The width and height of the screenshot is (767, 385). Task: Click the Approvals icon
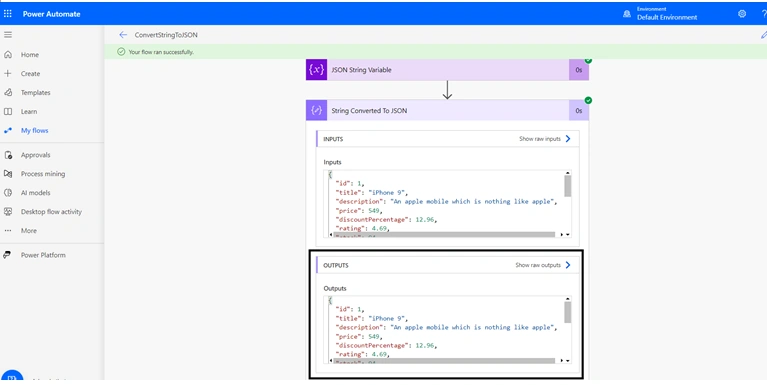(x=8, y=155)
